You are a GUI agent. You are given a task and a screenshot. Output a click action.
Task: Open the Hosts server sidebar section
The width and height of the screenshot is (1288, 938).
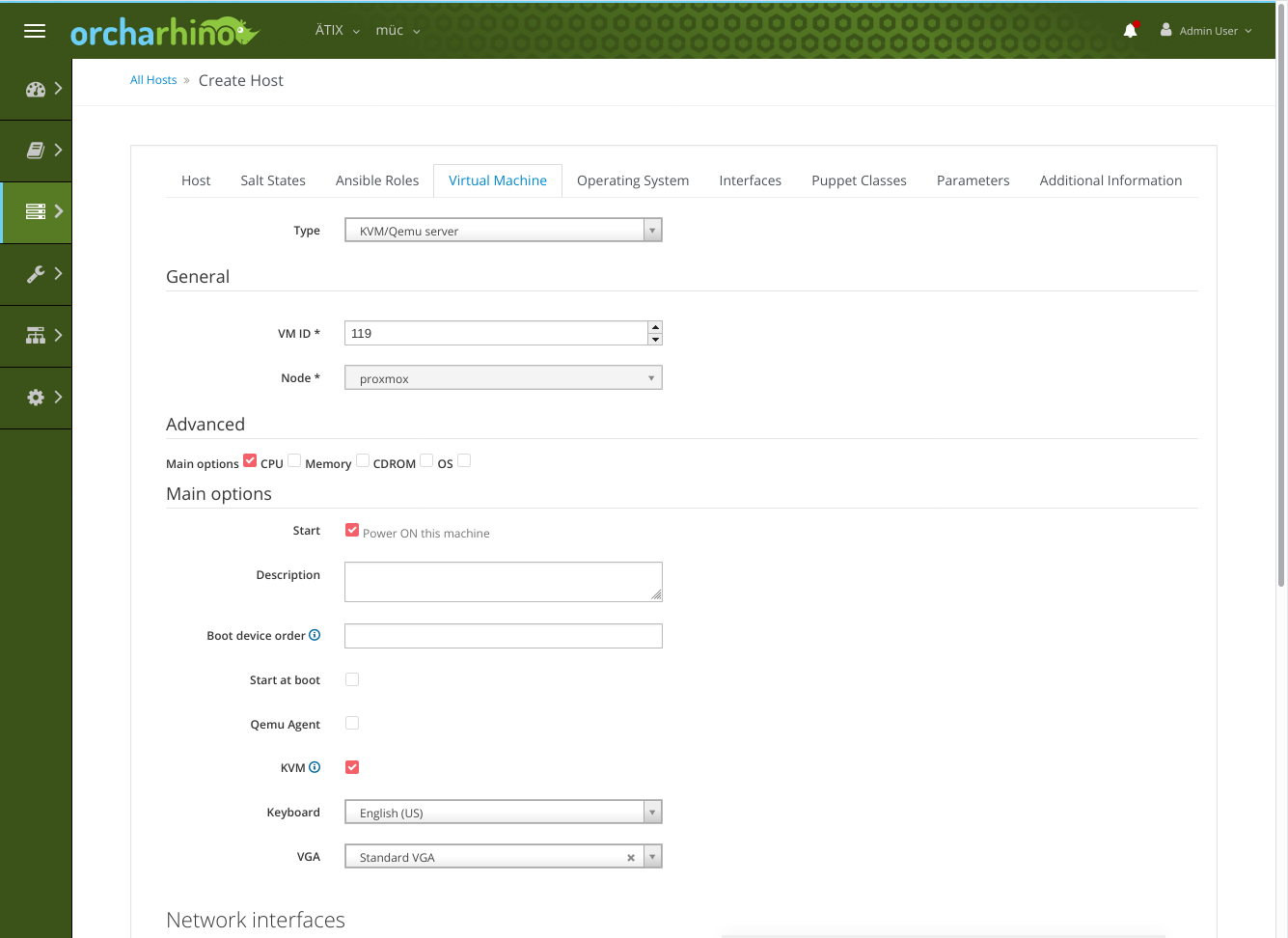click(x=36, y=212)
